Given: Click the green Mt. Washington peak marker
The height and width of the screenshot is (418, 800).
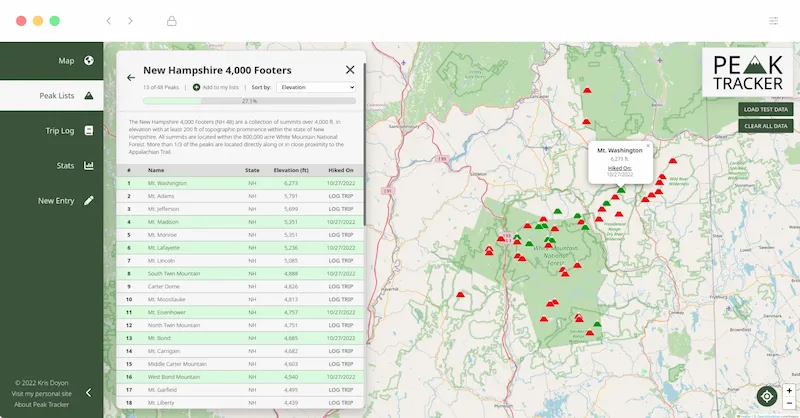Looking at the screenshot, I should click(620, 190).
